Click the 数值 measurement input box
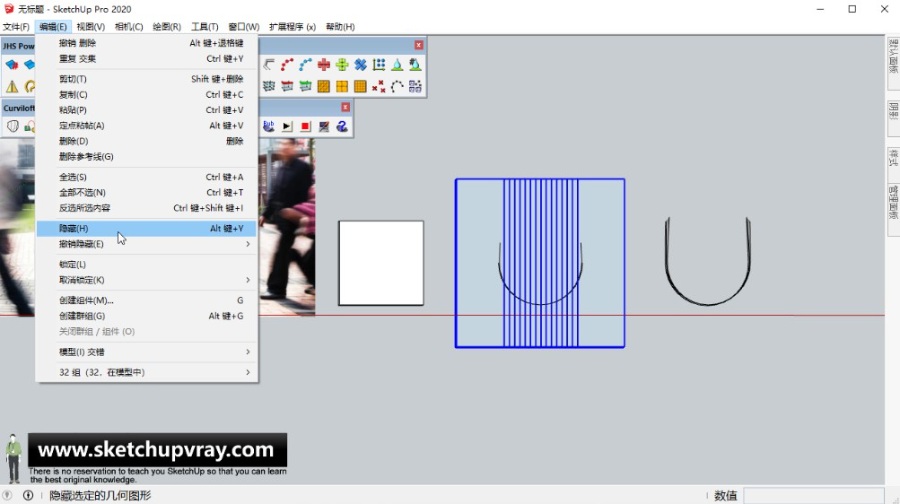 coord(813,495)
